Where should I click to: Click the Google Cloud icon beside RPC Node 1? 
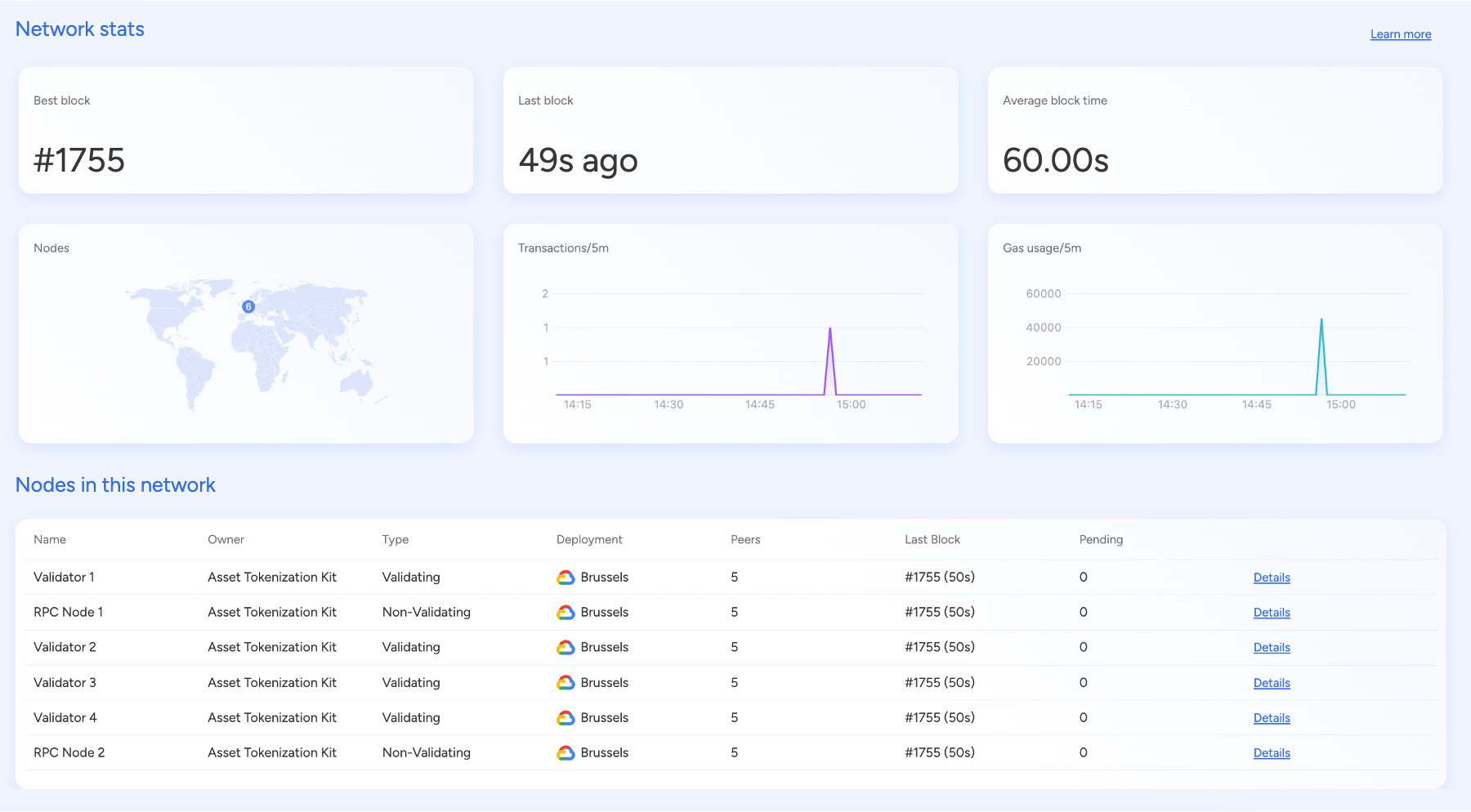click(x=566, y=612)
